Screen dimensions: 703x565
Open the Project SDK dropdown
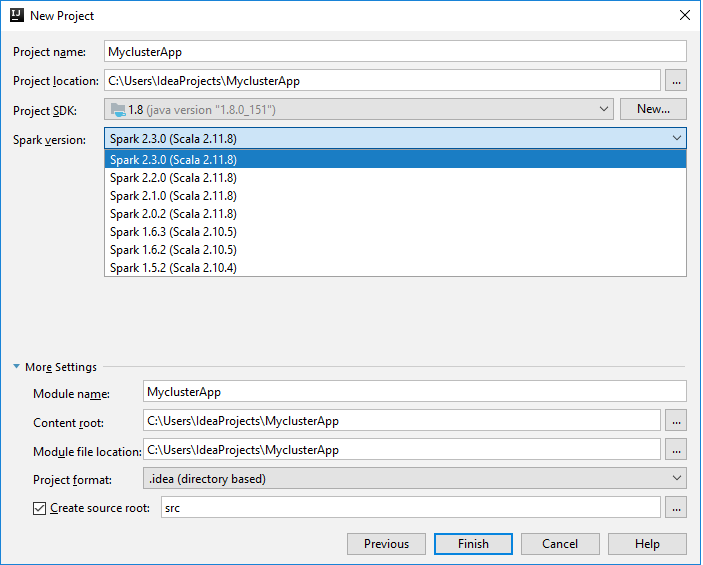point(359,109)
